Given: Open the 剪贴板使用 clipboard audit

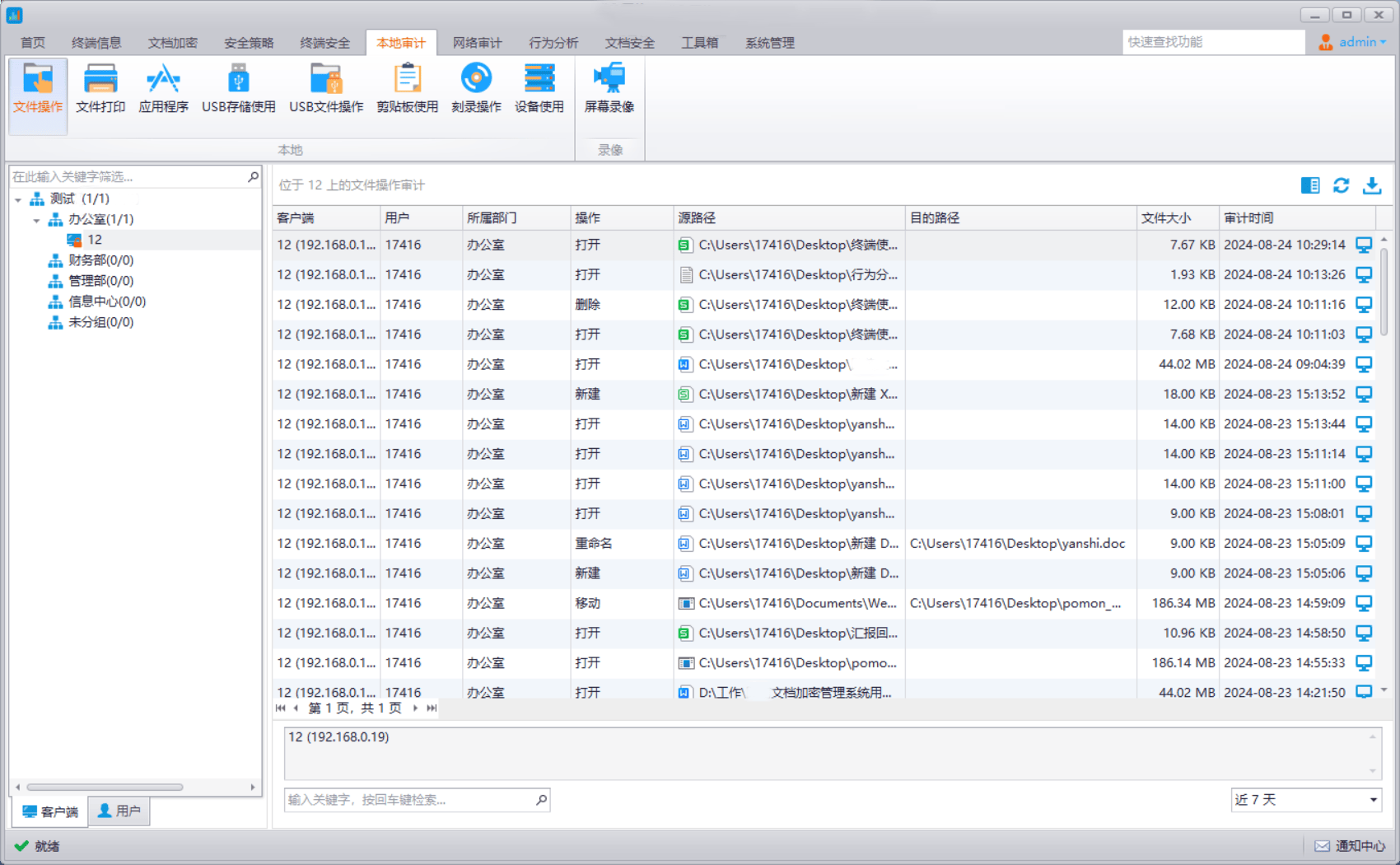Looking at the screenshot, I should point(408,88).
